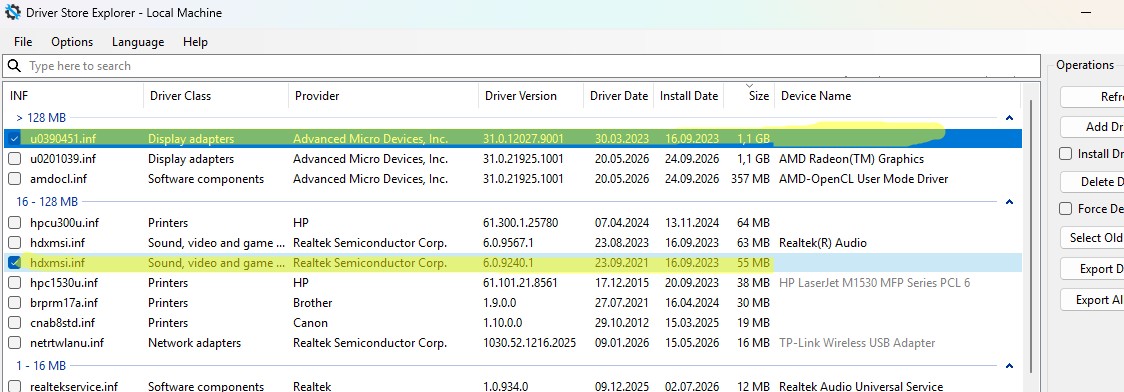Open the Language menu

click(x=138, y=42)
